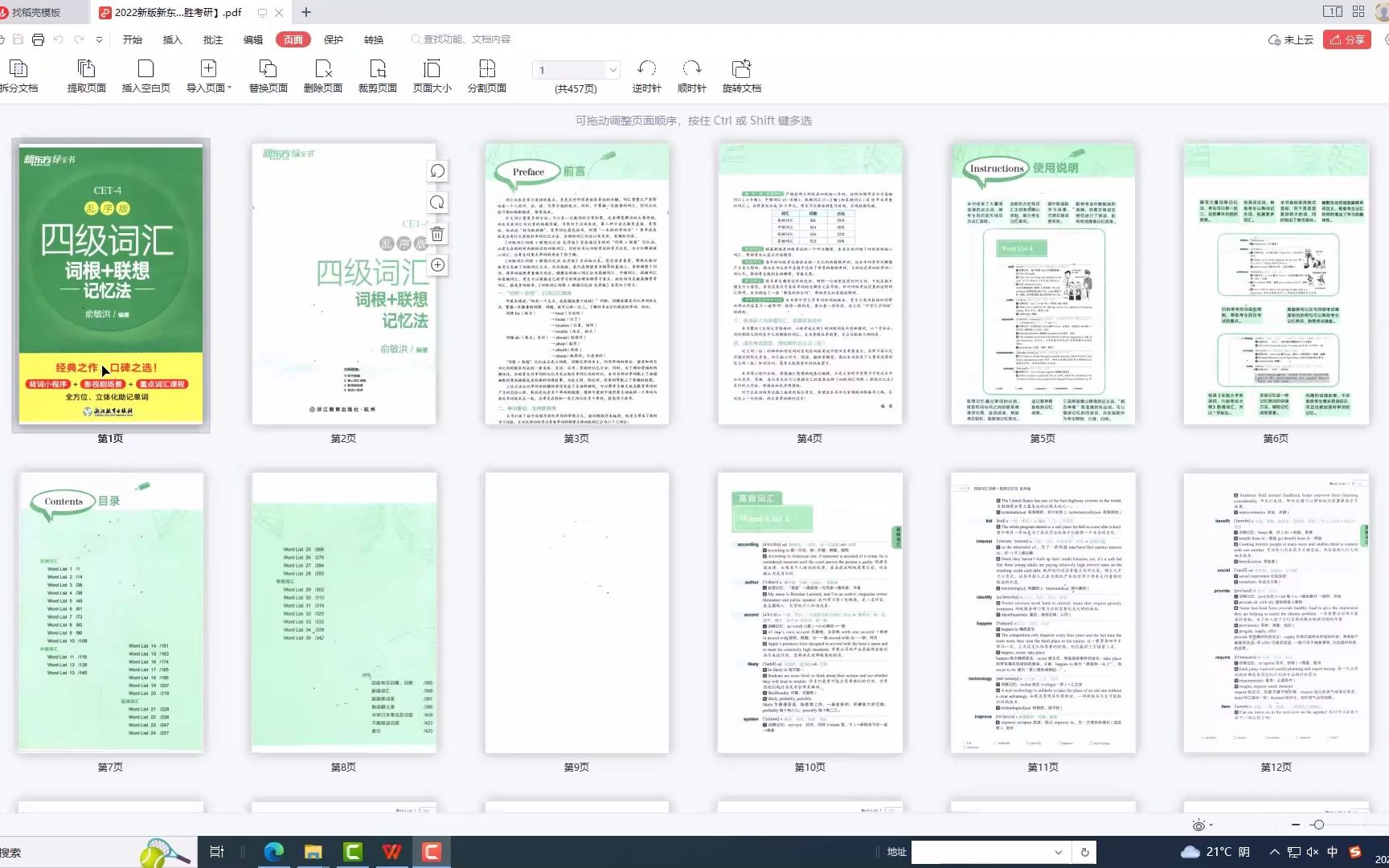Open 页面大小 page size tool

(432, 76)
